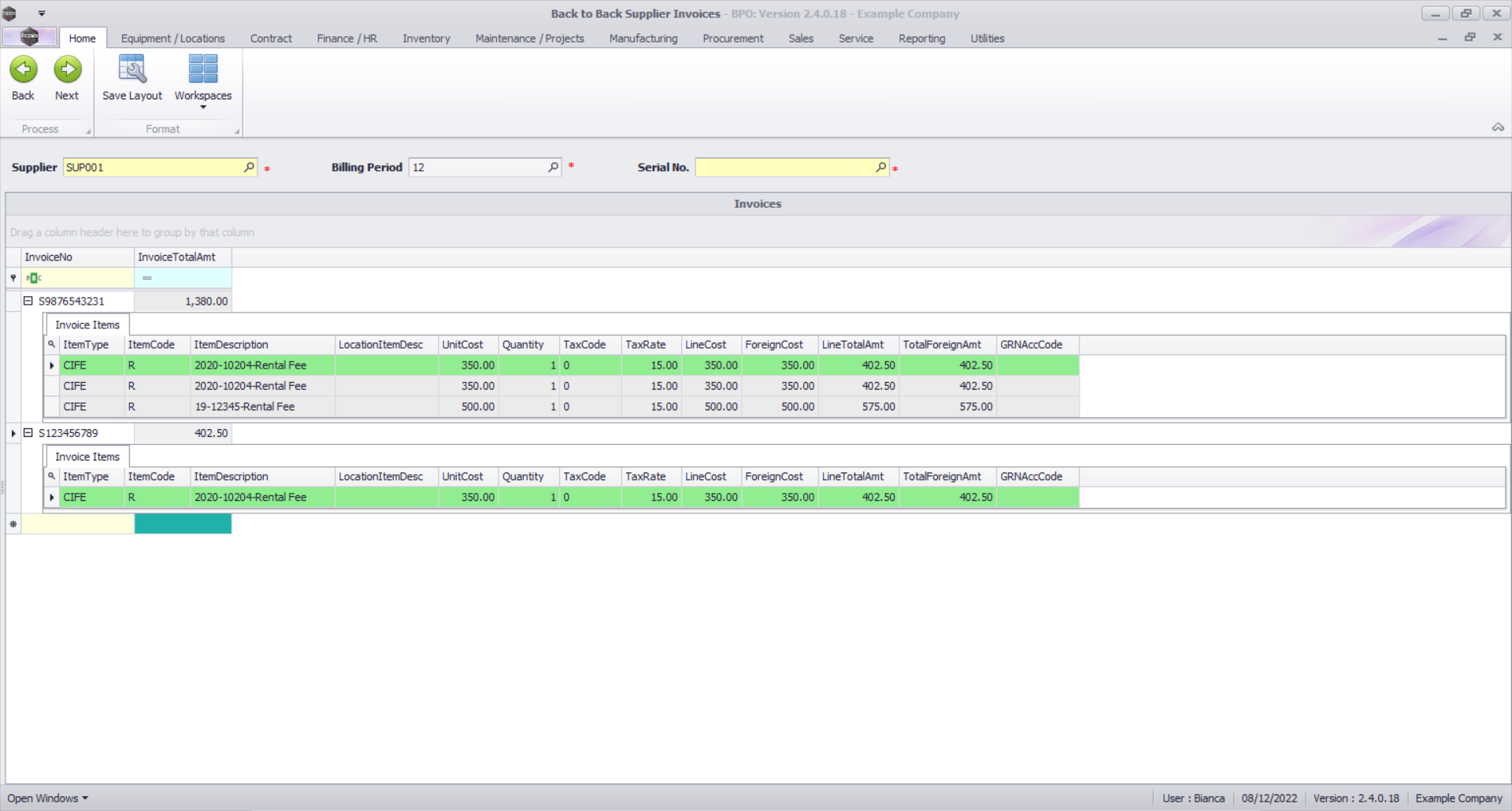1512x811 pixels.
Task: Open Serial No. lookup magnifier
Action: 880,167
